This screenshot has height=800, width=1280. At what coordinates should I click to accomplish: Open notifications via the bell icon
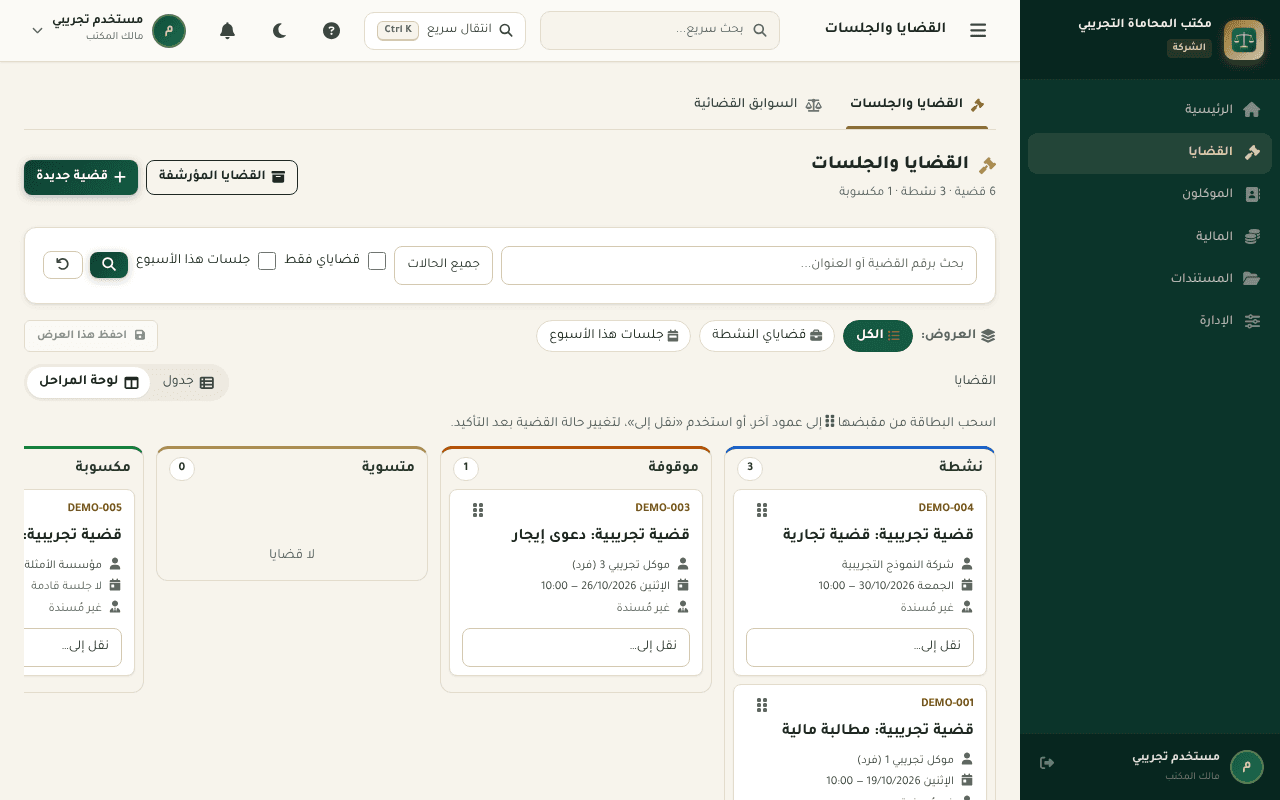click(x=228, y=30)
